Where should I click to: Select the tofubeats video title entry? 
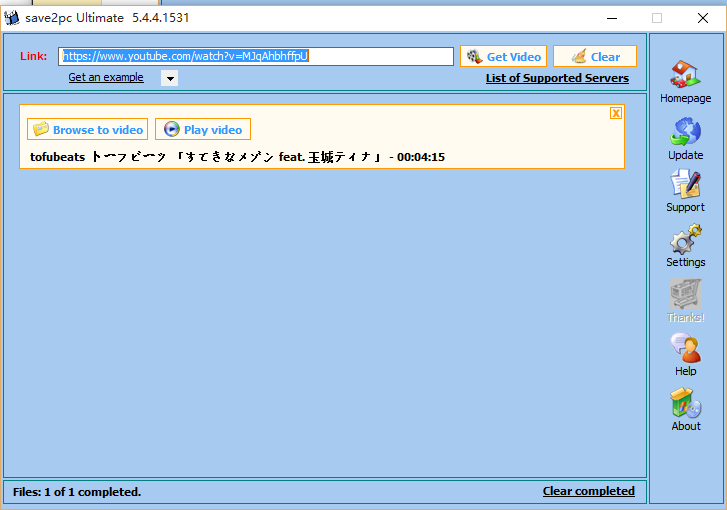[237, 157]
